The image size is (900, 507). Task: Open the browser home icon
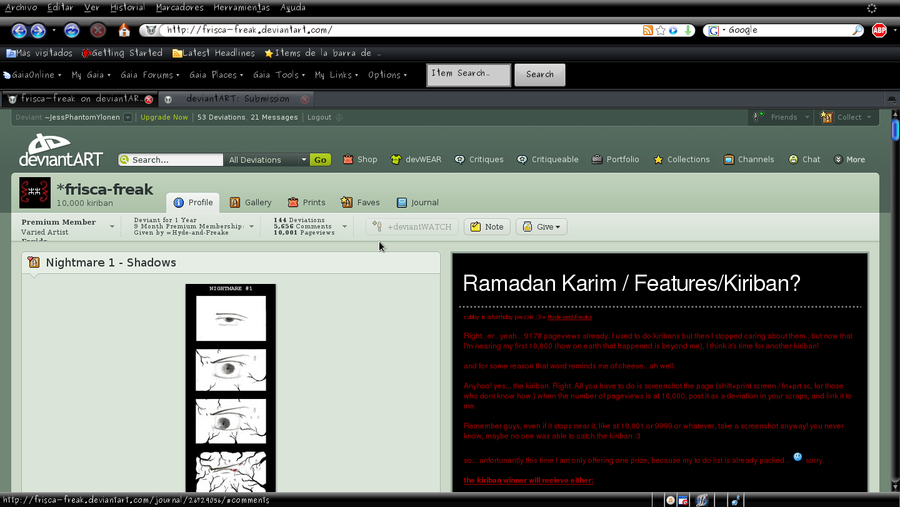click(124, 30)
